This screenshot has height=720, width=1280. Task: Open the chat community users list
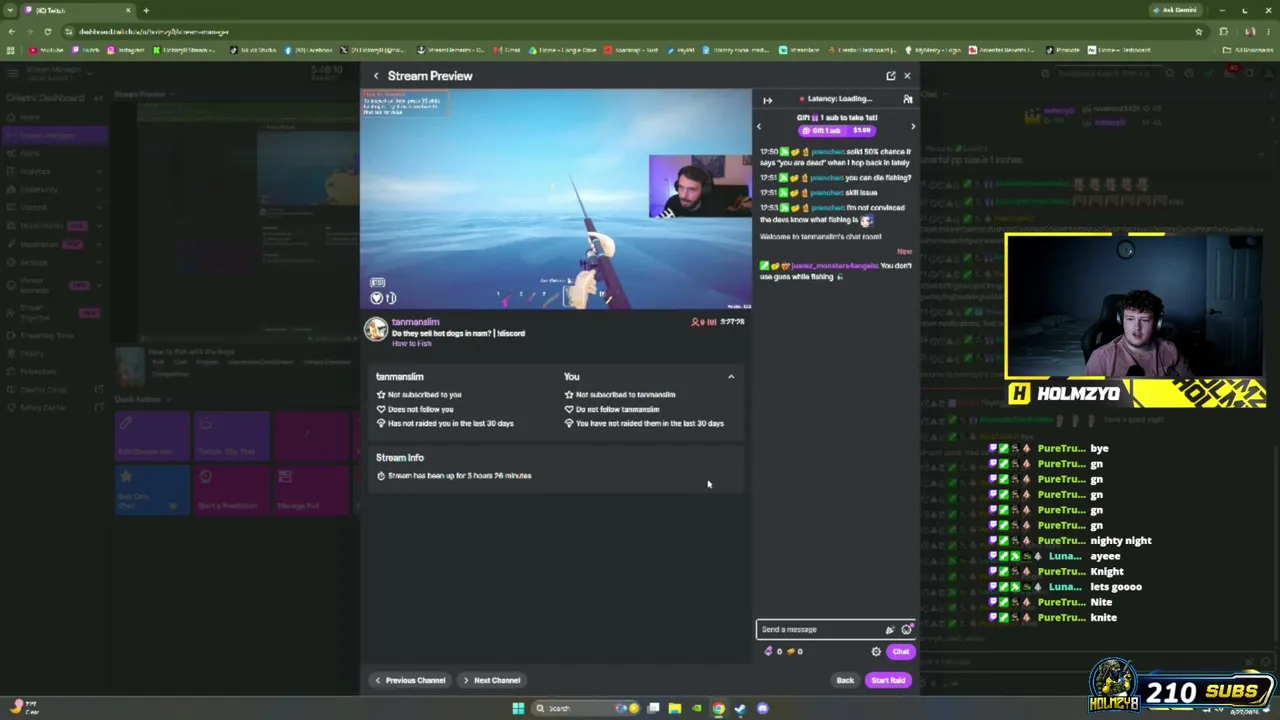pyautogui.click(x=908, y=99)
